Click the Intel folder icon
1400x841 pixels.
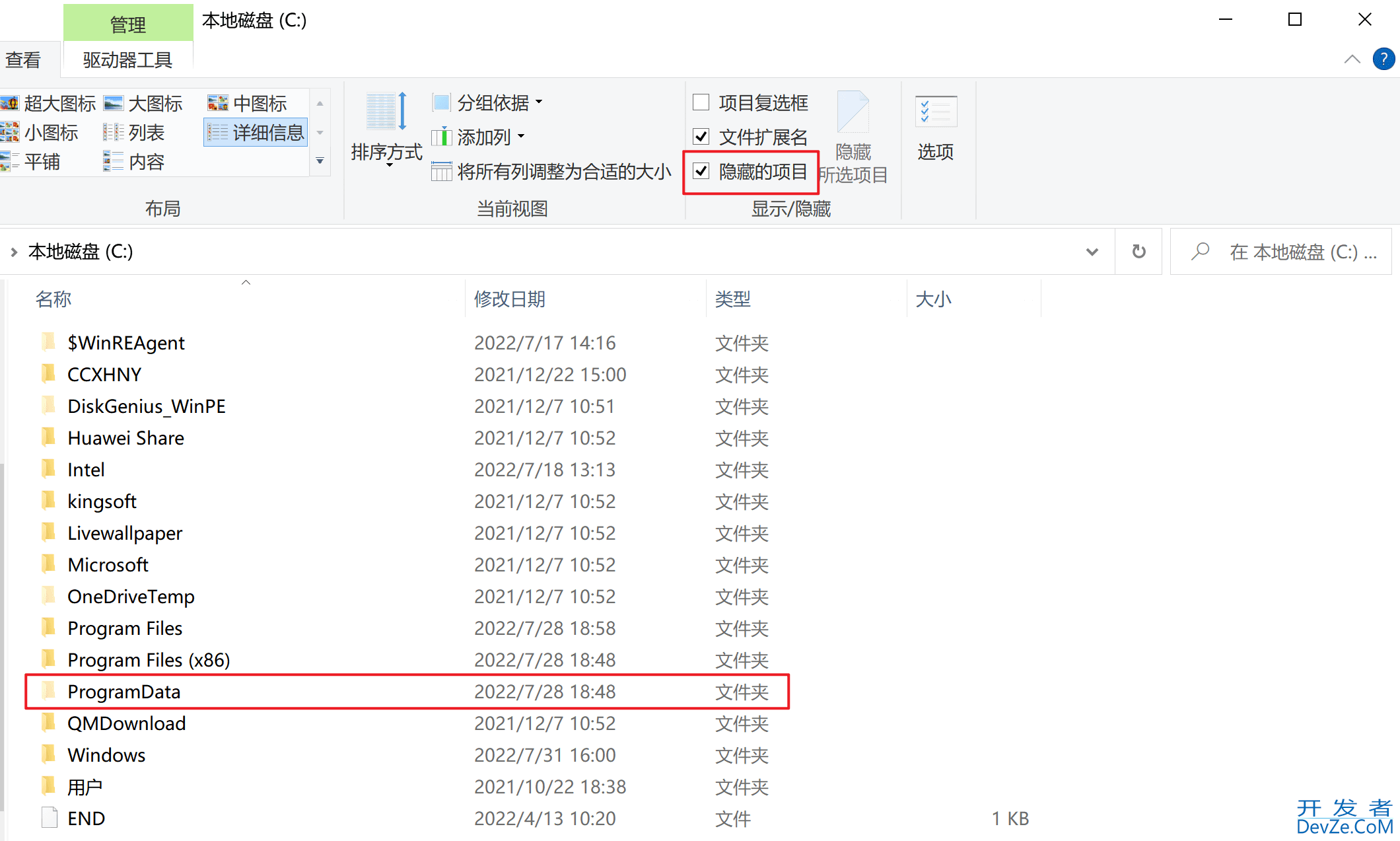[x=48, y=469]
